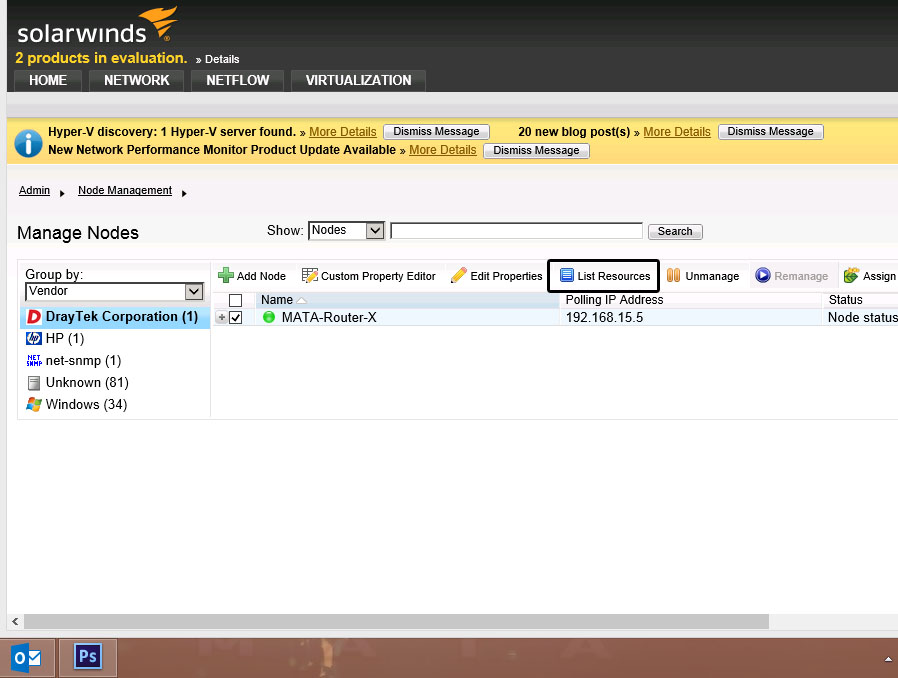This screenshot has width=898, height=678.
Task: Open the Custom Property Editor
Action: click(x=369, y=276)
